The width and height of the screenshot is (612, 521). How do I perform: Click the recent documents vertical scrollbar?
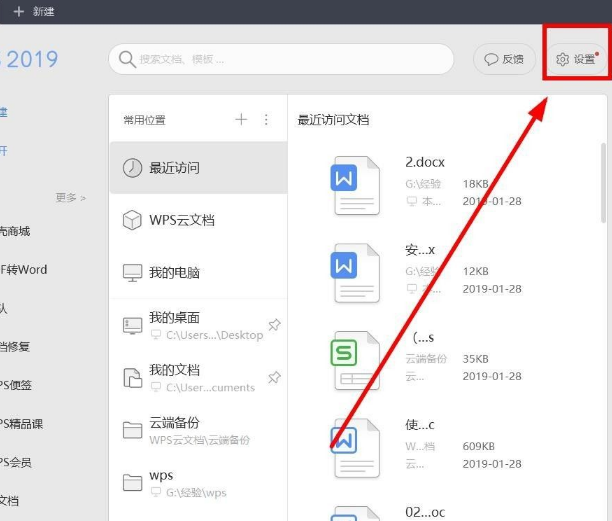click(x=603, y=183)
